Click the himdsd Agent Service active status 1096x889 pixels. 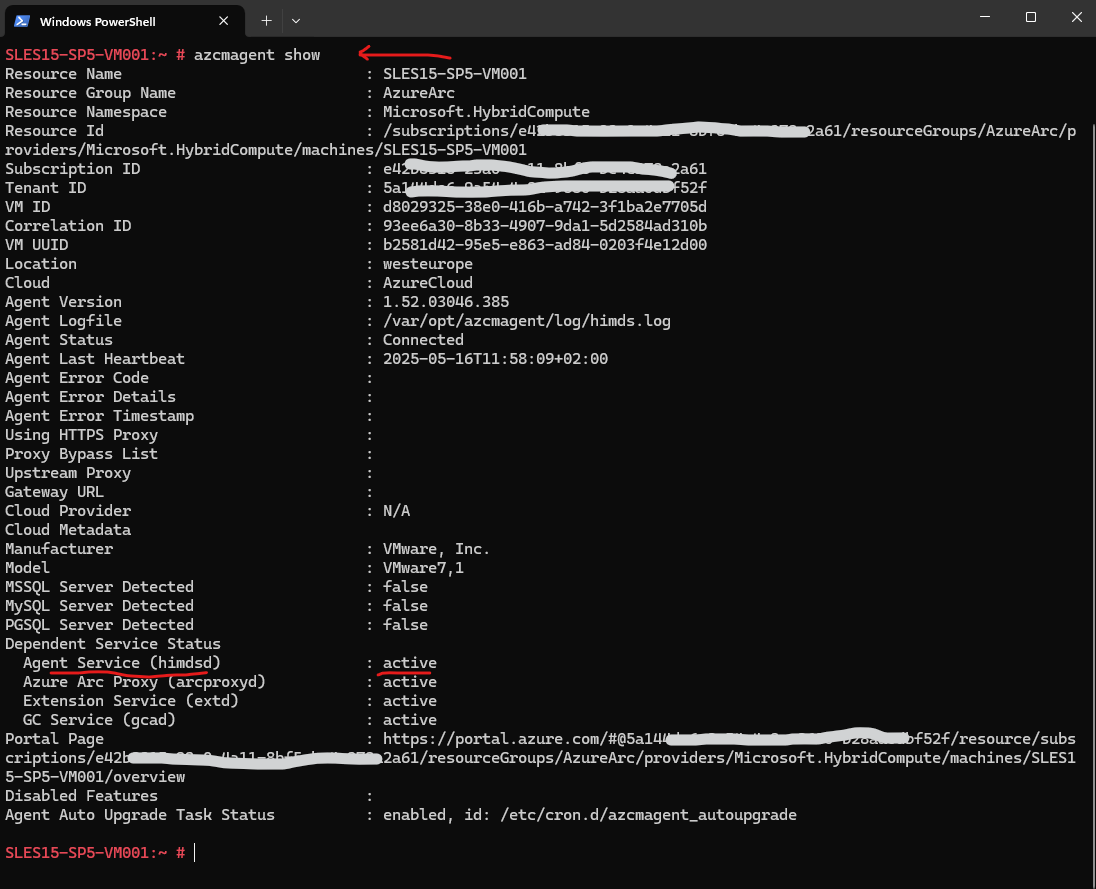tap(410, 663)
